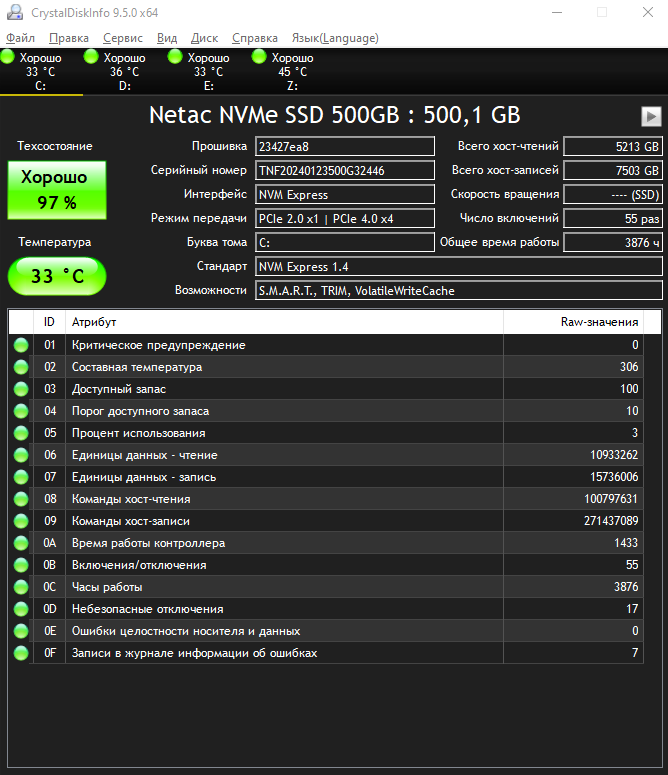Open the Сервис menu
Image resolution: width=668 pixels, height=775 pixels.
coord(123,38)
